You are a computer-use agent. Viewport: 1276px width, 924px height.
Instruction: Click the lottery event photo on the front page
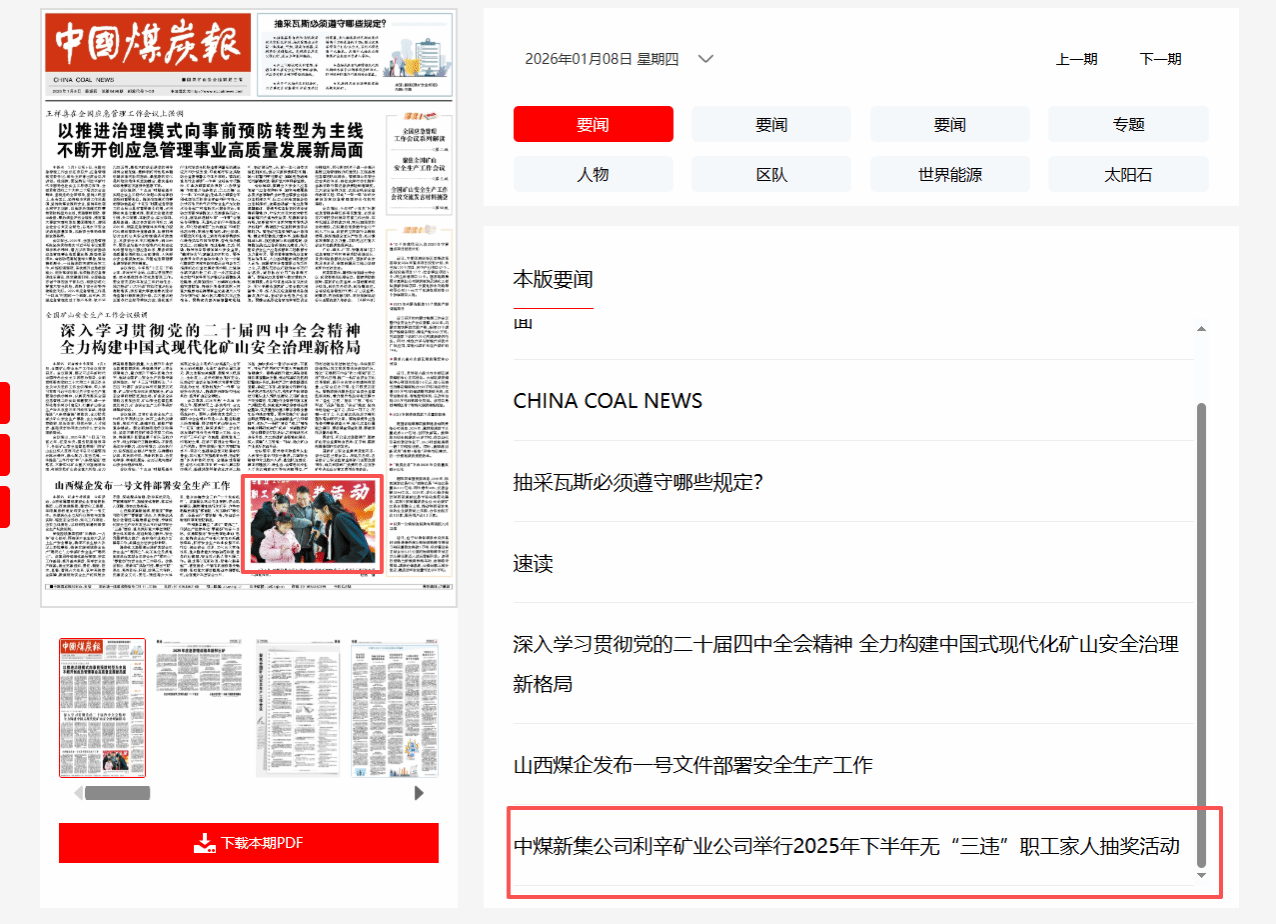pos(312,525)
